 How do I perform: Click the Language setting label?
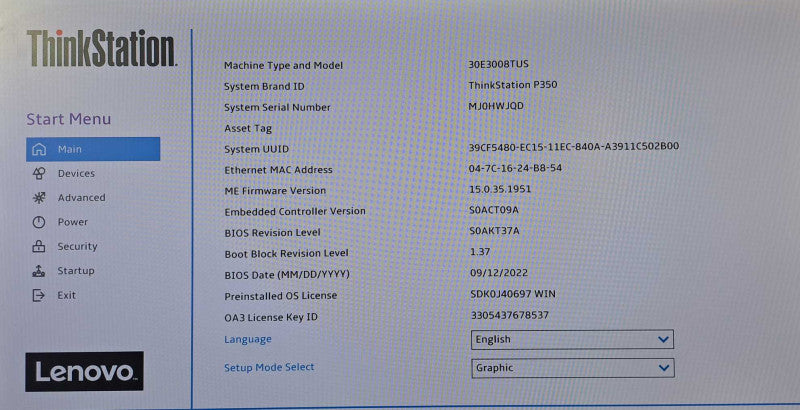[247, 339]
